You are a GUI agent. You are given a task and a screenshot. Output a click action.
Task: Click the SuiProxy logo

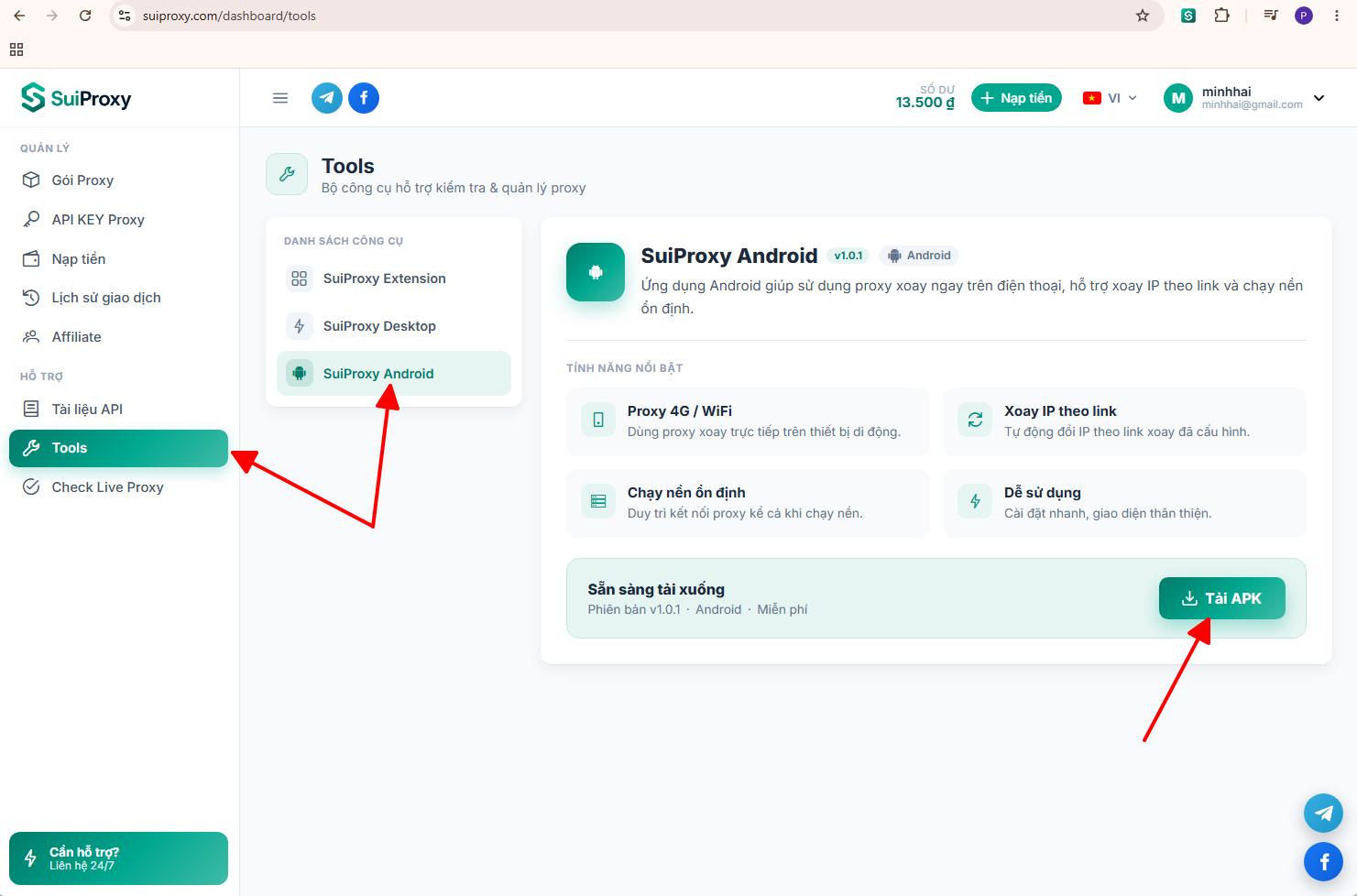[x=76, y=98]
